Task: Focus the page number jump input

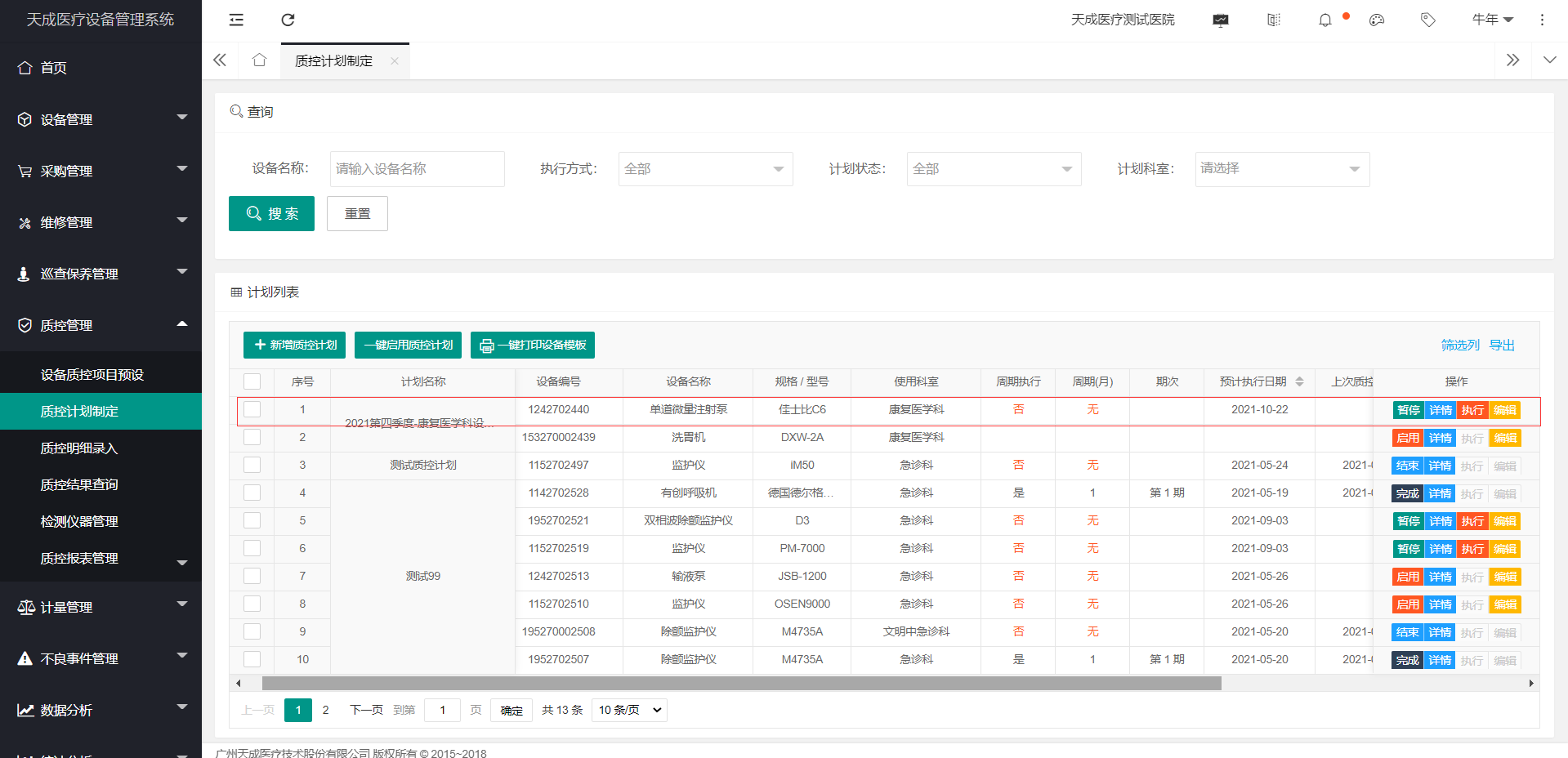Action: click(442, 710)
